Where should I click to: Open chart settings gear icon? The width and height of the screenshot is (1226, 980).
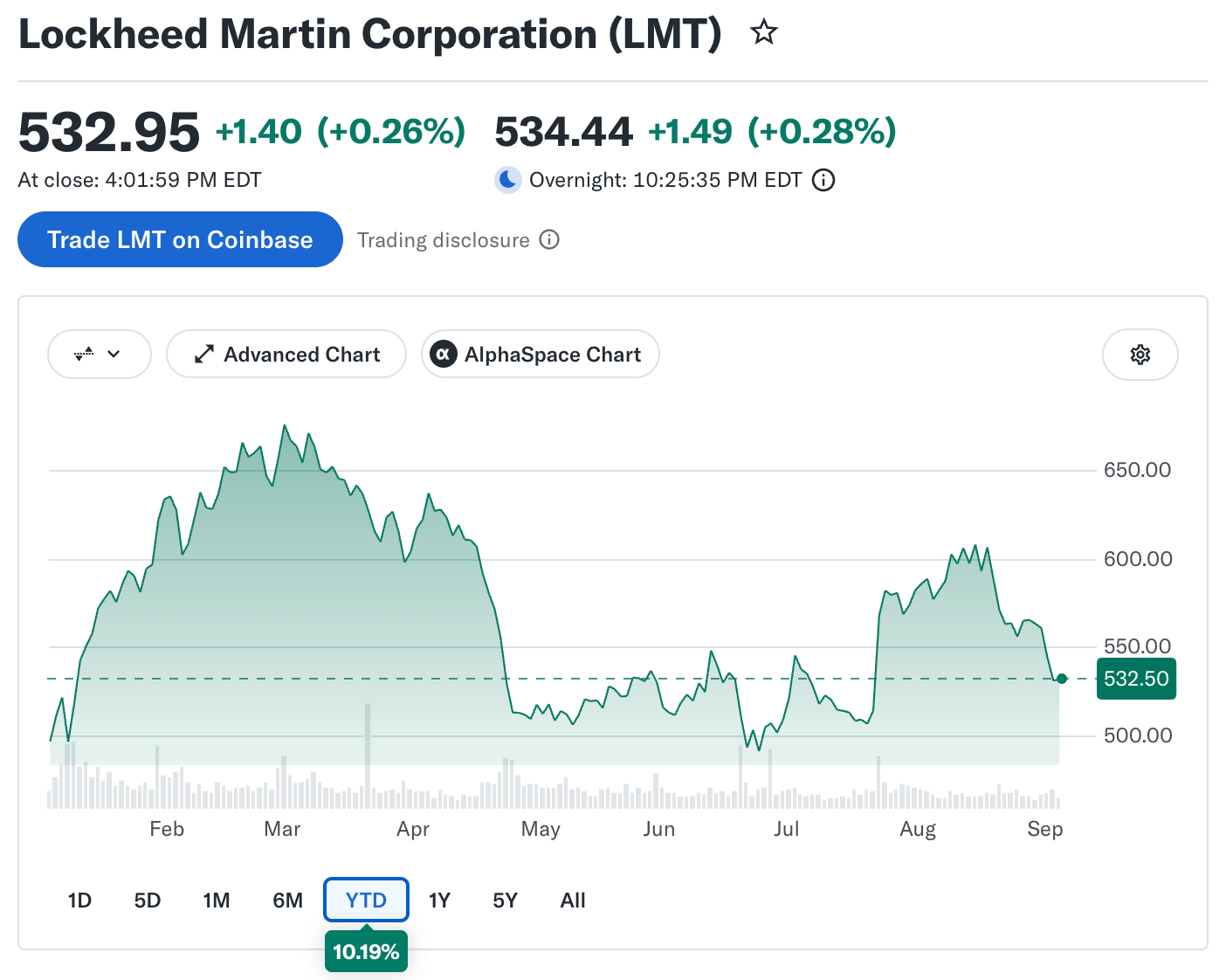coord(1140,355)
